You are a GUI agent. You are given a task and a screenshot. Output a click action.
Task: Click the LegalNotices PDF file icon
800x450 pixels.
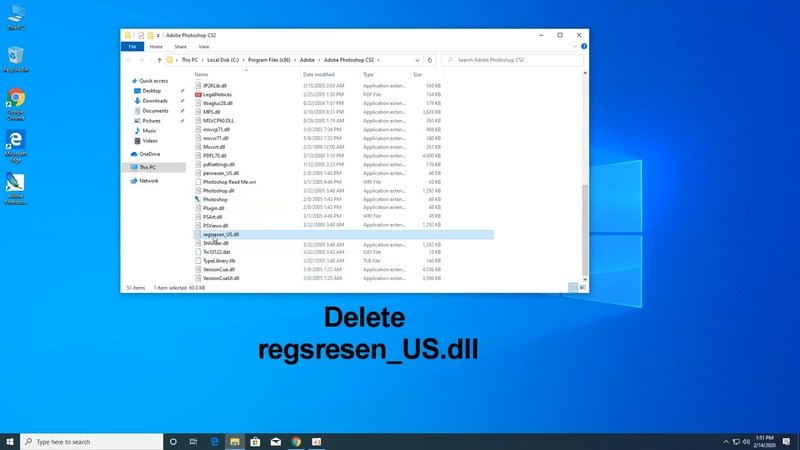point(198,93)
